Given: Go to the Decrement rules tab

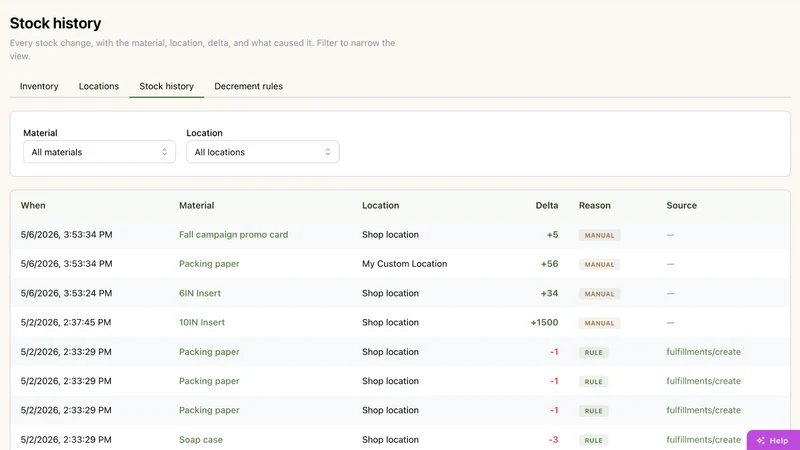Looking at the screenshot, I should [x=248, y=86].
